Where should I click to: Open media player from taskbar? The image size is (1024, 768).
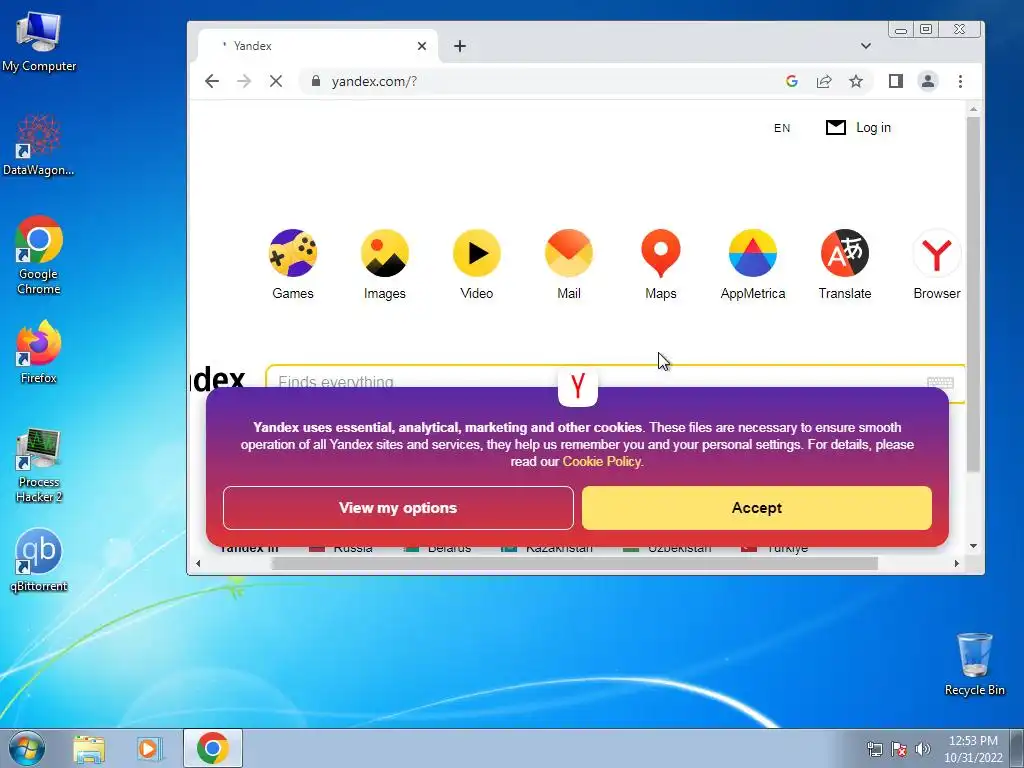click(148, 748)
